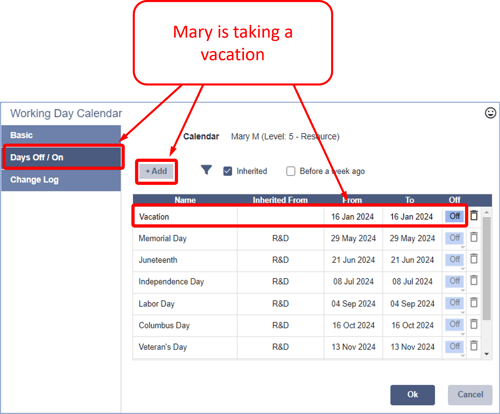Uncheck the Inherited checkbox

point(228,171)
